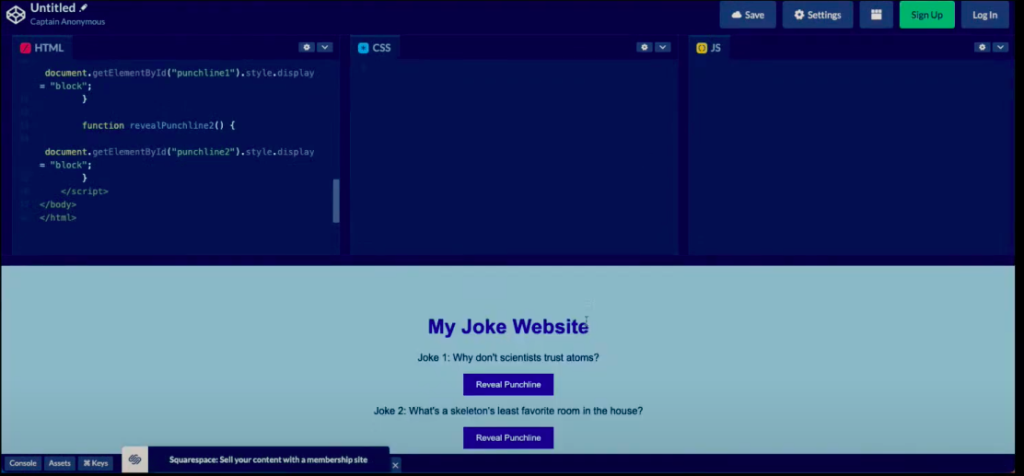Click the closing </body> tag line
Viewport: 1024px width, 476px height.
click(57, 204)
